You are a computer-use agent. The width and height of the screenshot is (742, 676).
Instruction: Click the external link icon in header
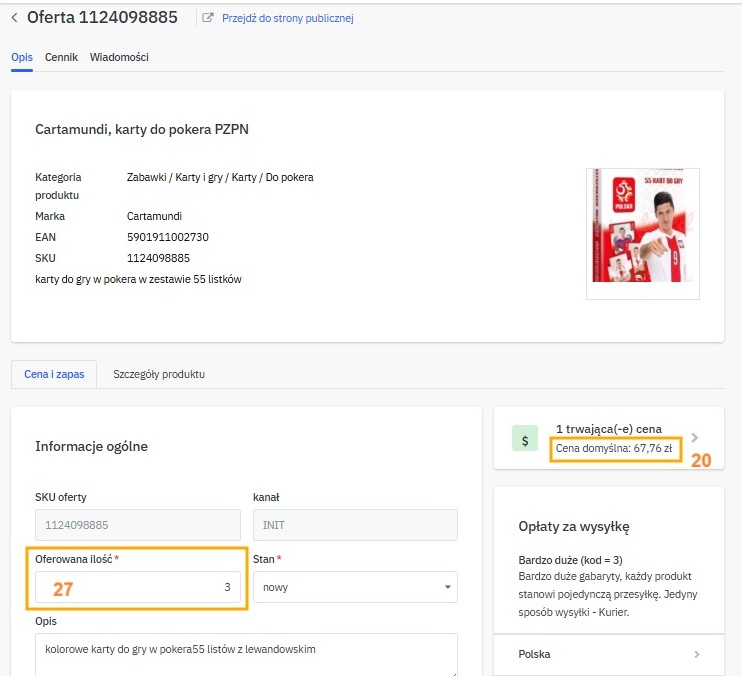[x=208, y=18]
